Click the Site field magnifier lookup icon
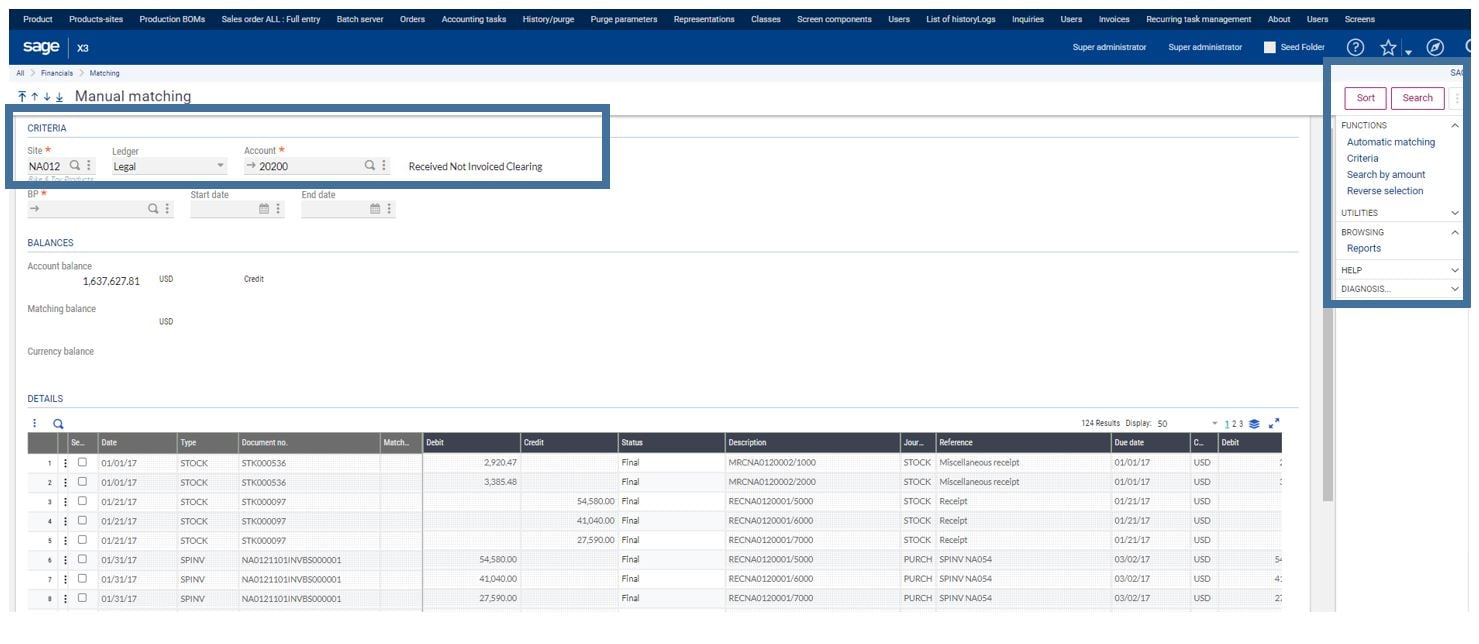The height and width of the screenshot is (644, 1479). pos(74,166)
